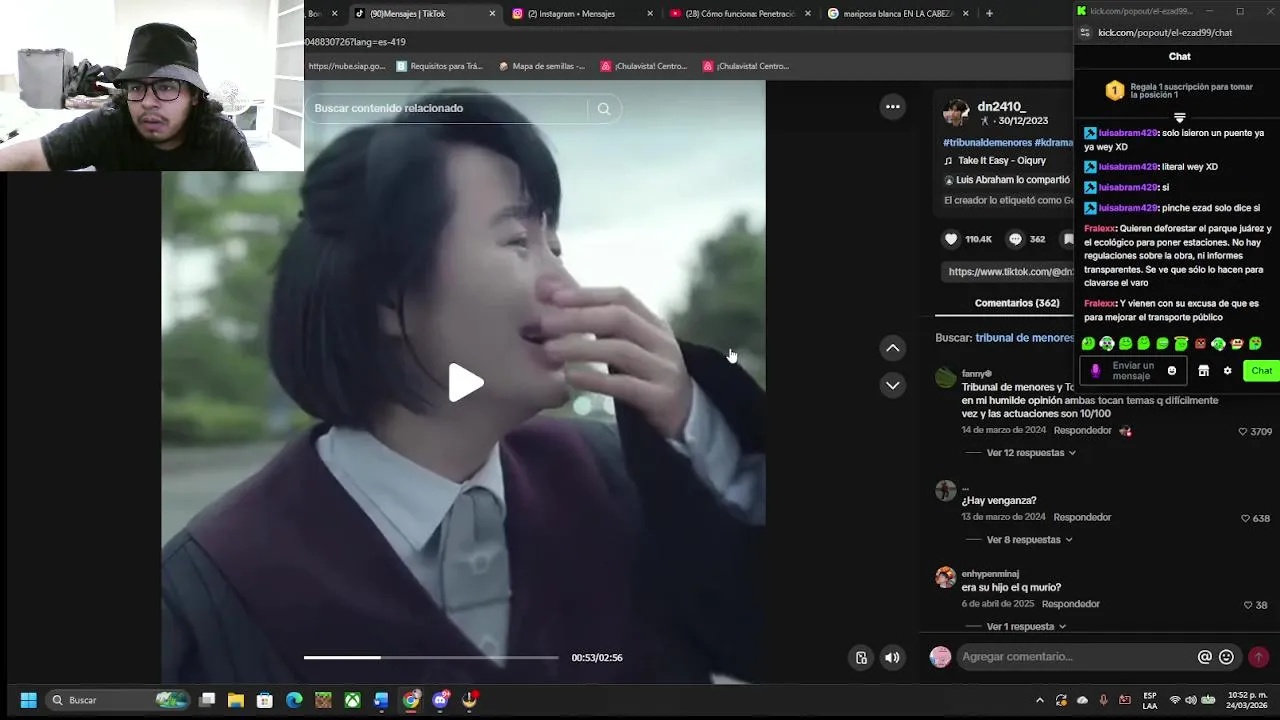
Task: Open the dn2410_ username link
Action: (x=1002, y=106)
